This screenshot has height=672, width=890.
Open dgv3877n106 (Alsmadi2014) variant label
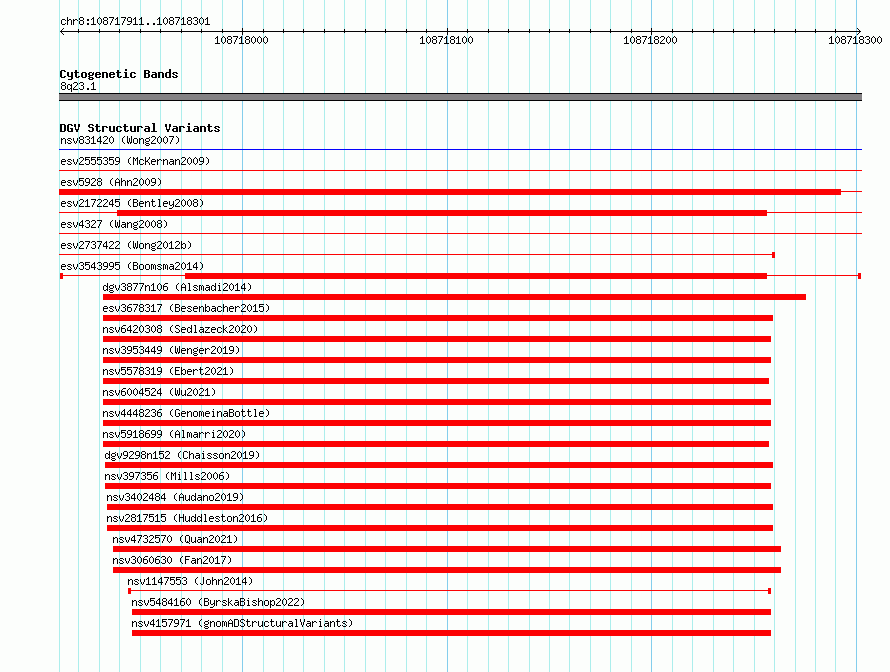click(177, 287)
